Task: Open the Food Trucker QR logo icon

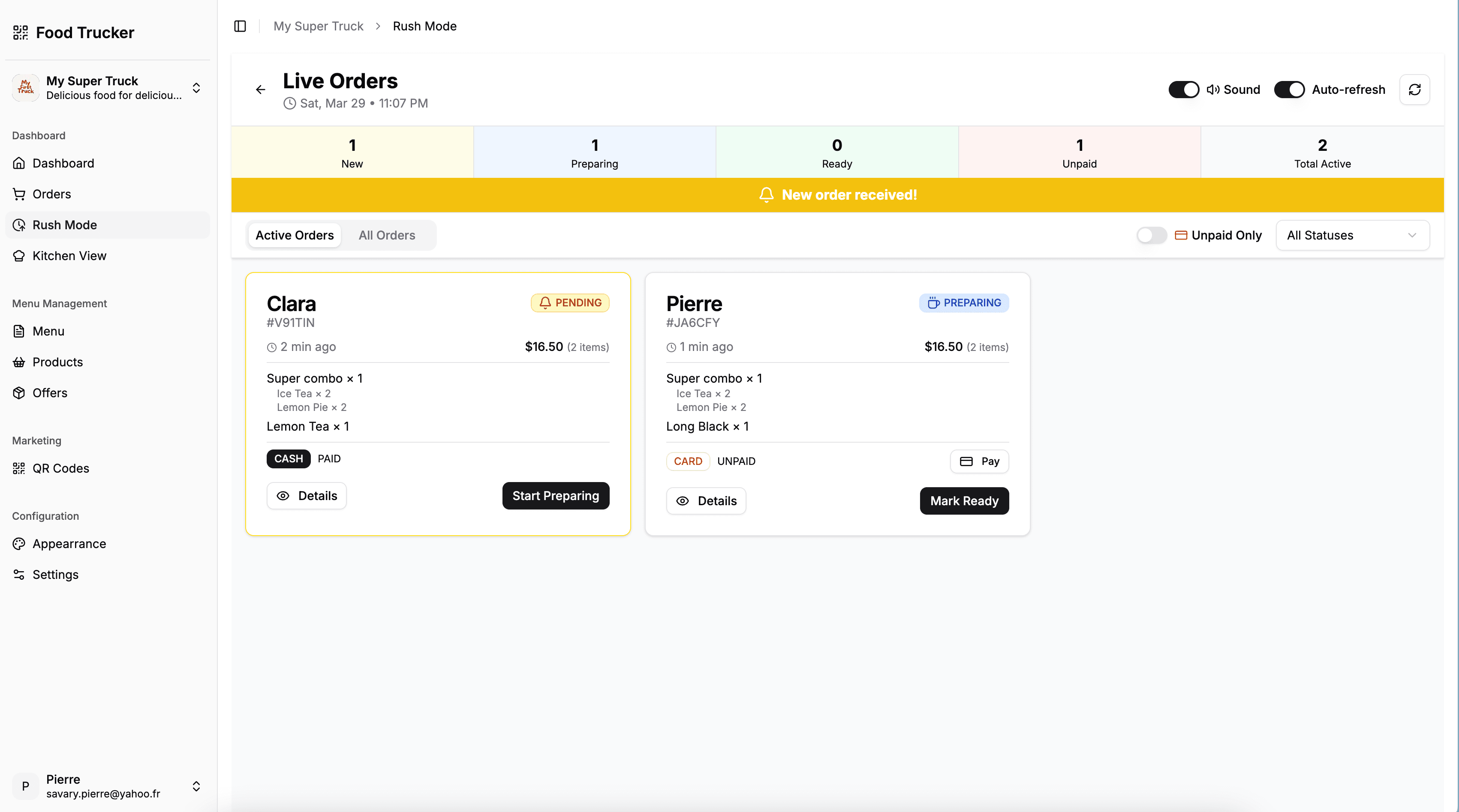Action: coord(21,32)
